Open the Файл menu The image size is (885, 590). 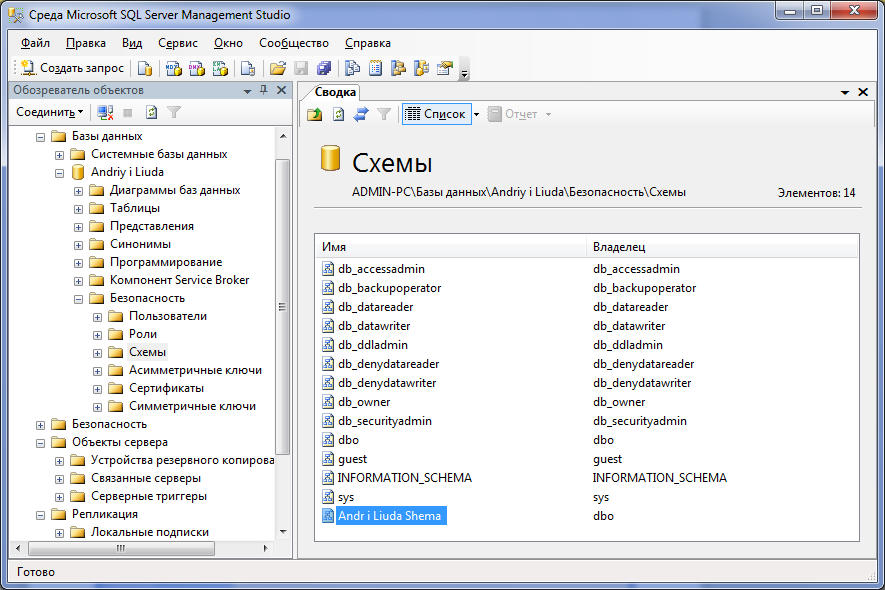[35, 43]
